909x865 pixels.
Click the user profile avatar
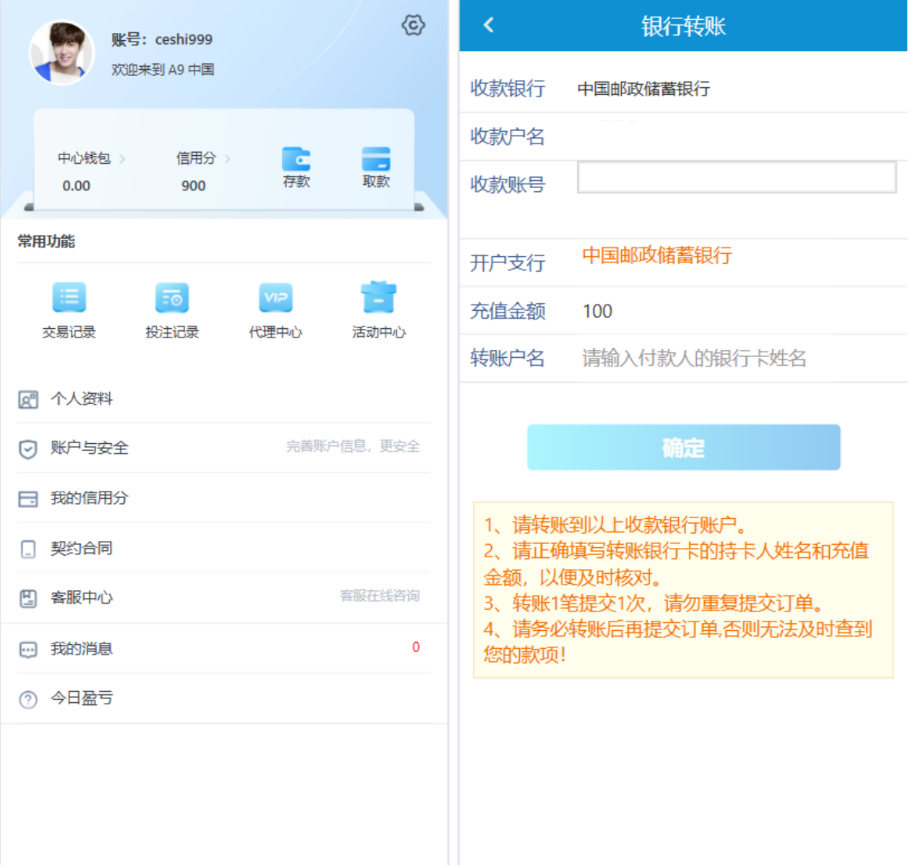click(x=62, y=53)
